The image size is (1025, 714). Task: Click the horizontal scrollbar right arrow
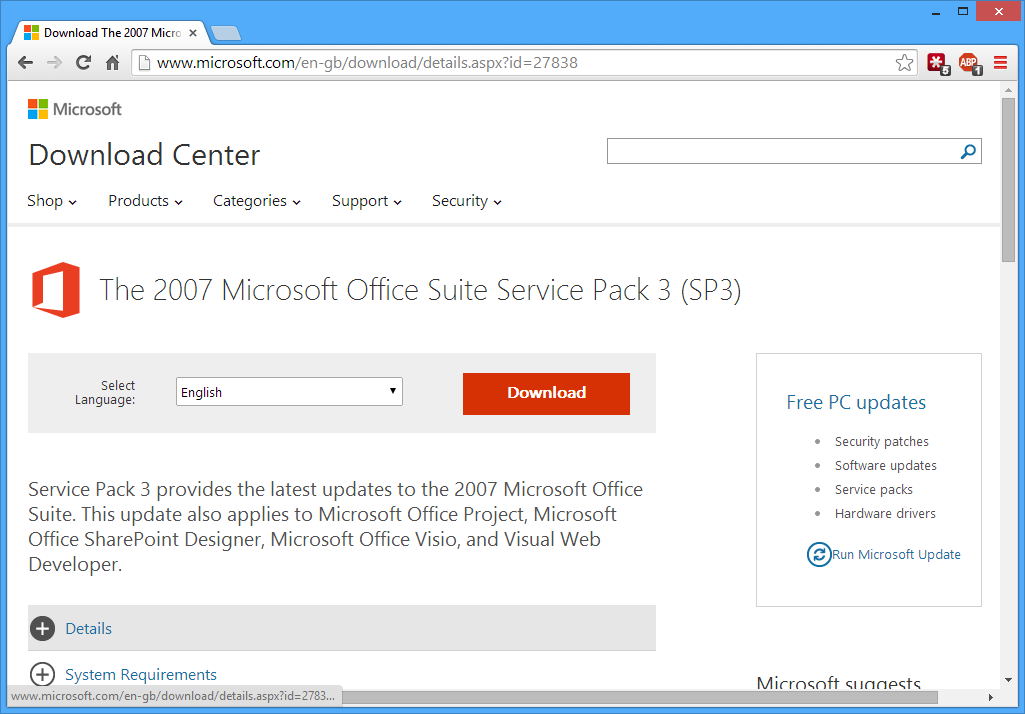(992, 697)
